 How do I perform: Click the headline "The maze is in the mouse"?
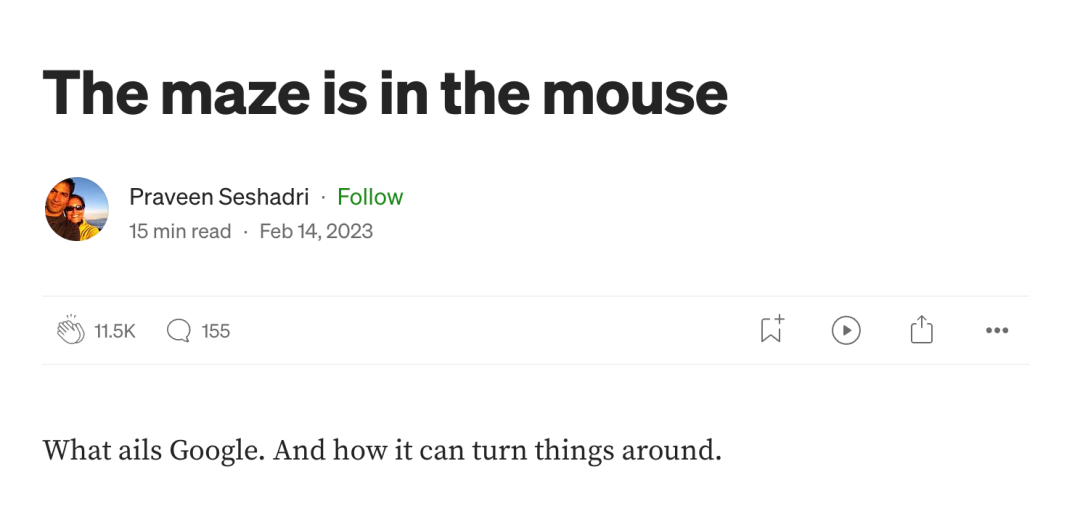point(385,93)
